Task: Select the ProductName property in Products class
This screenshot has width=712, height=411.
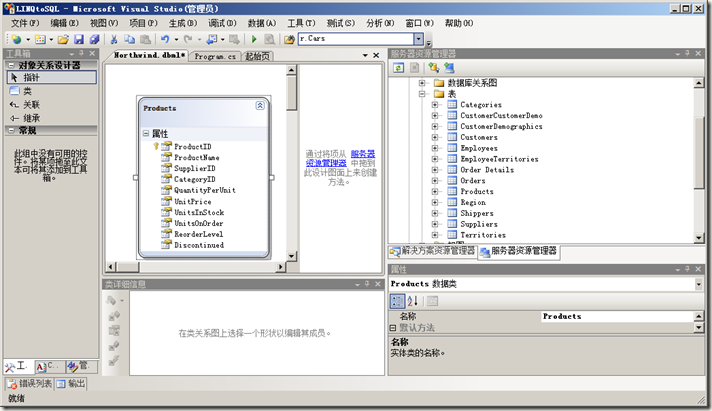Action: [197, 158]
